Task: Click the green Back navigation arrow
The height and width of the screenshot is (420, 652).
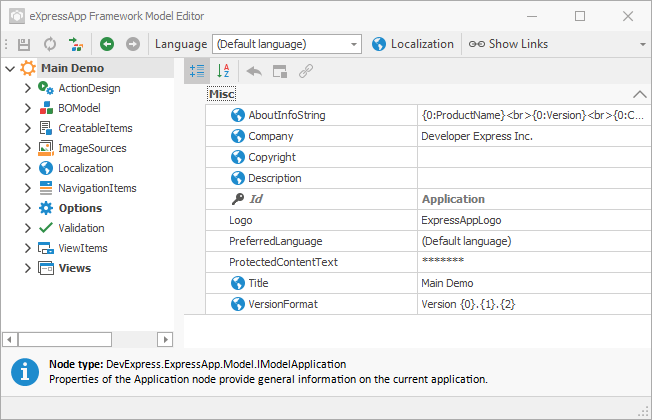Action: pos(107,44)
